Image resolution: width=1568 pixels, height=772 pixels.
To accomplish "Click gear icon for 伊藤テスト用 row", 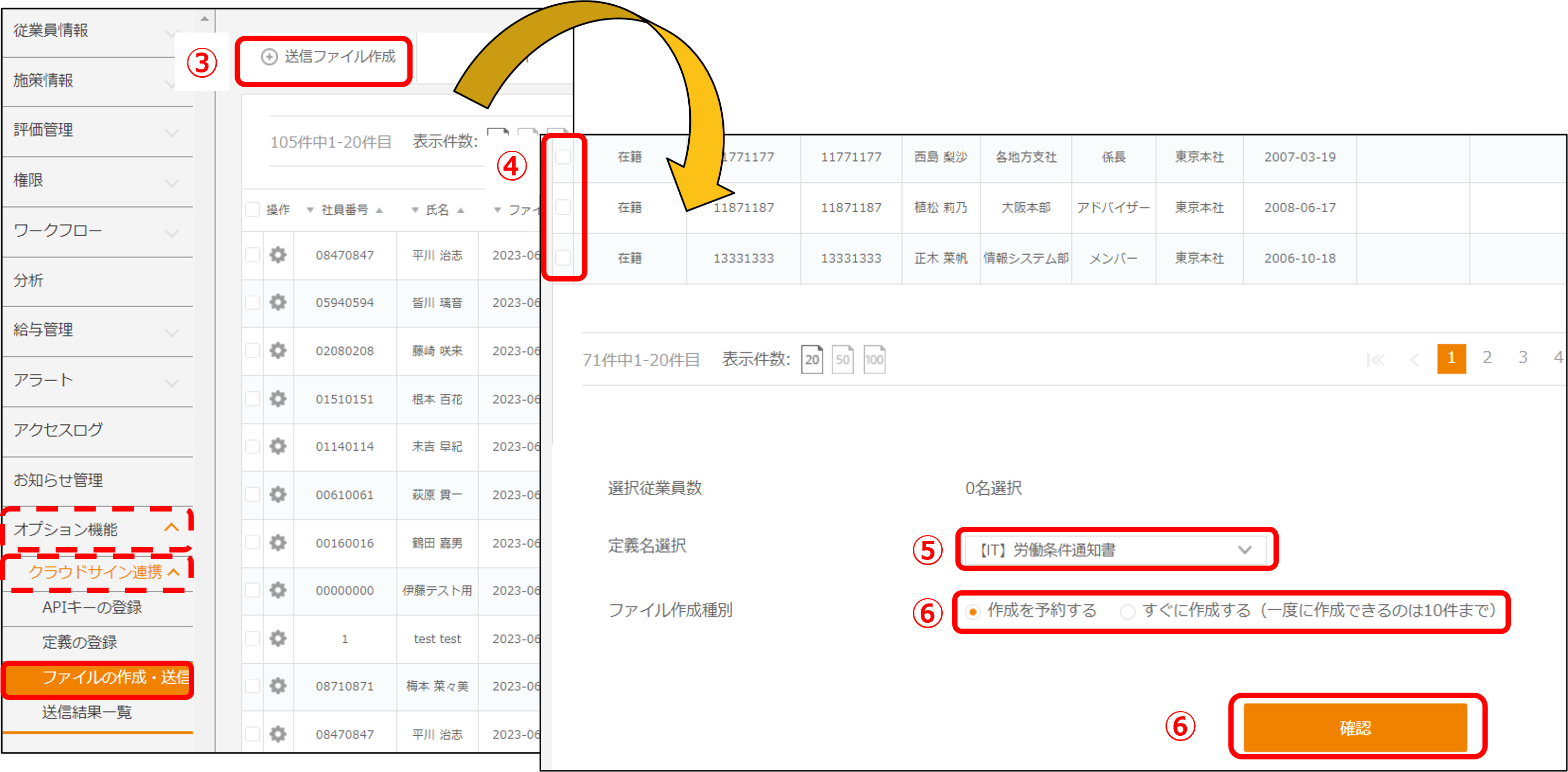I will pyautogui.click(x=278, y=590).
